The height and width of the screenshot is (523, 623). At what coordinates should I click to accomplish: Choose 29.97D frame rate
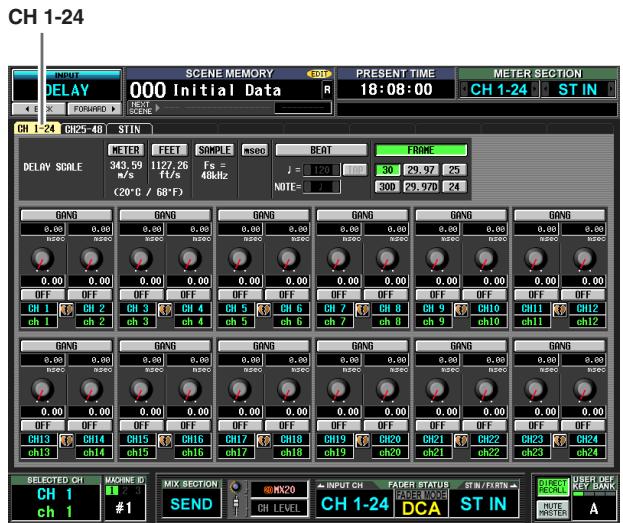tap(421, 187)
